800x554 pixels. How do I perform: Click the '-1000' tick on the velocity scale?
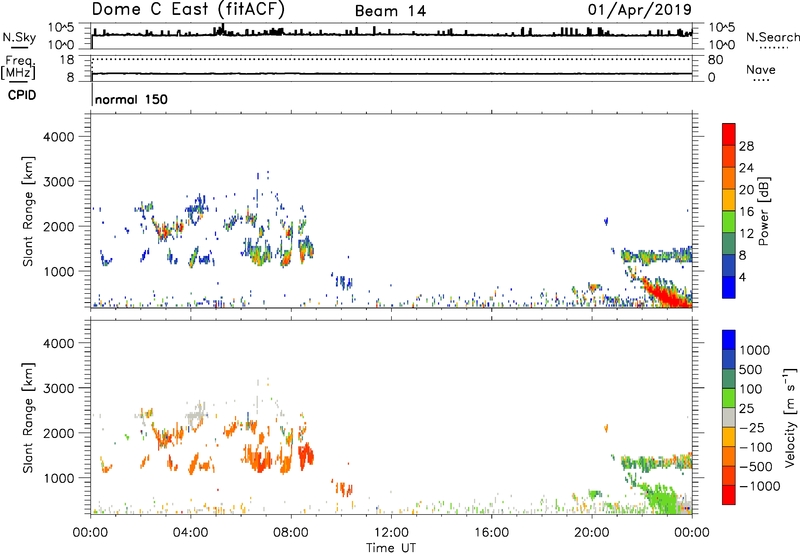click(x=759, y=486)
